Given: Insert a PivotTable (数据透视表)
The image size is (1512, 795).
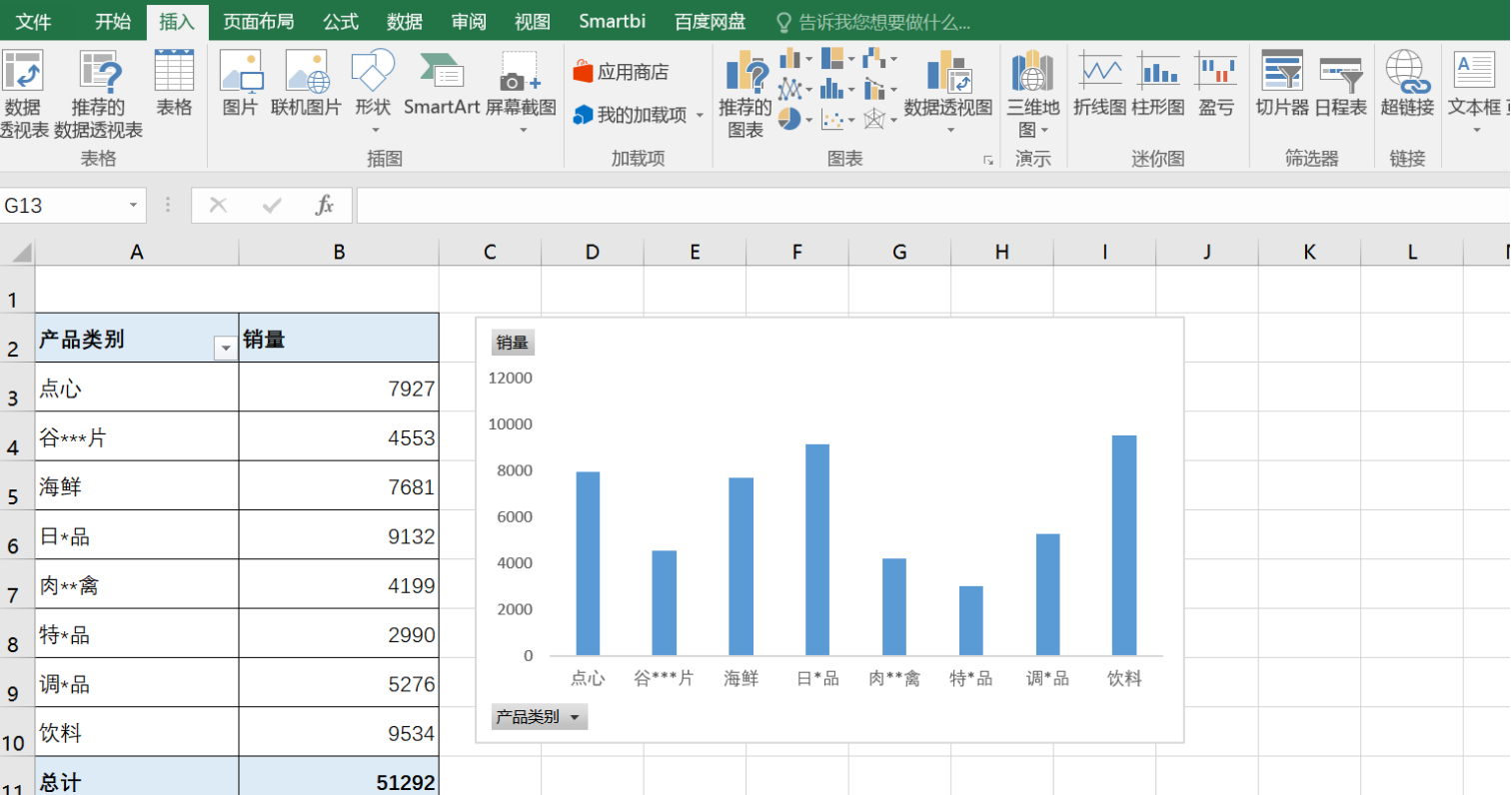Looking at the screenshot, I should coord(22,93).
